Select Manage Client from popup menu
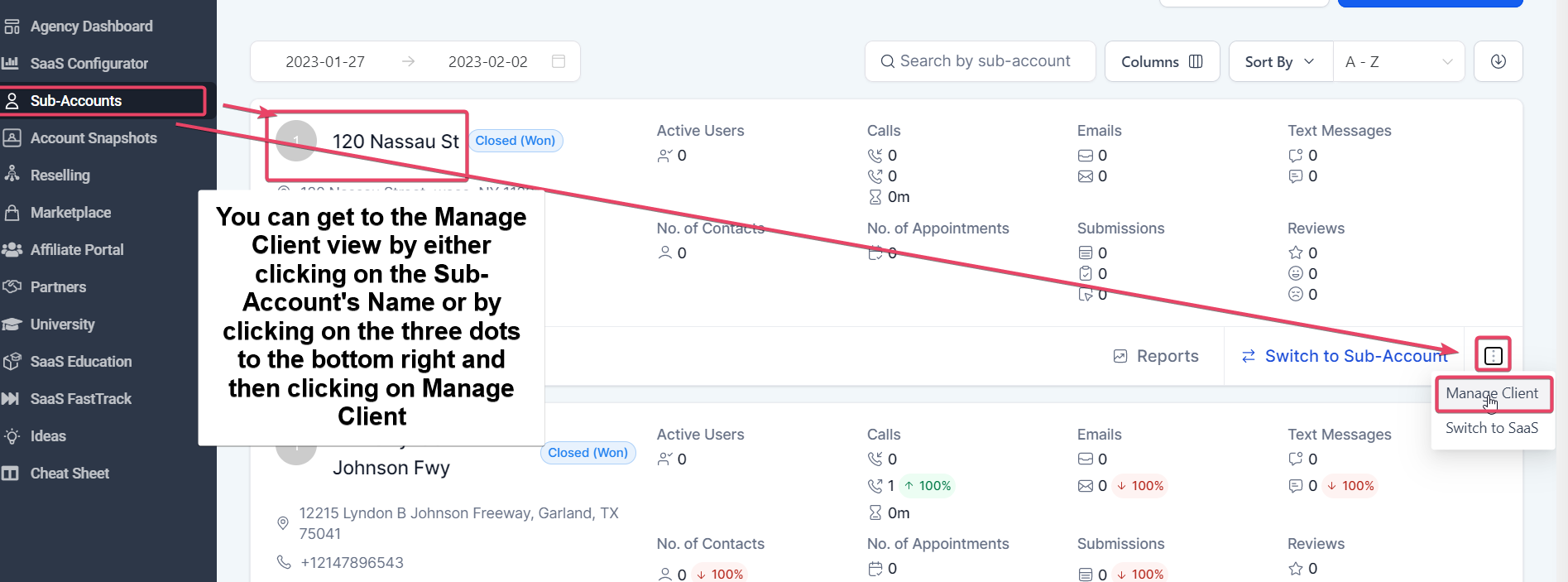Image resolution: width=1568 pixels, height=582 pixels. tap(1492, 393)
